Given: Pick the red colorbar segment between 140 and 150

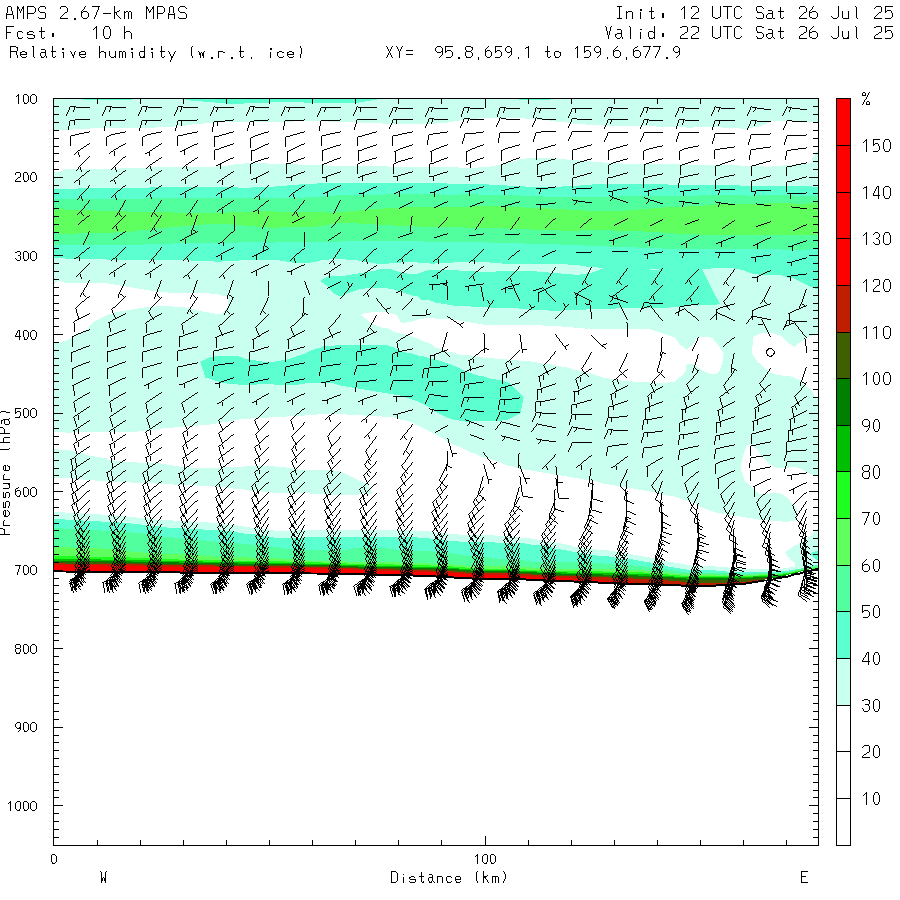Looking at the screenshot, I should [x=843, y=169].
